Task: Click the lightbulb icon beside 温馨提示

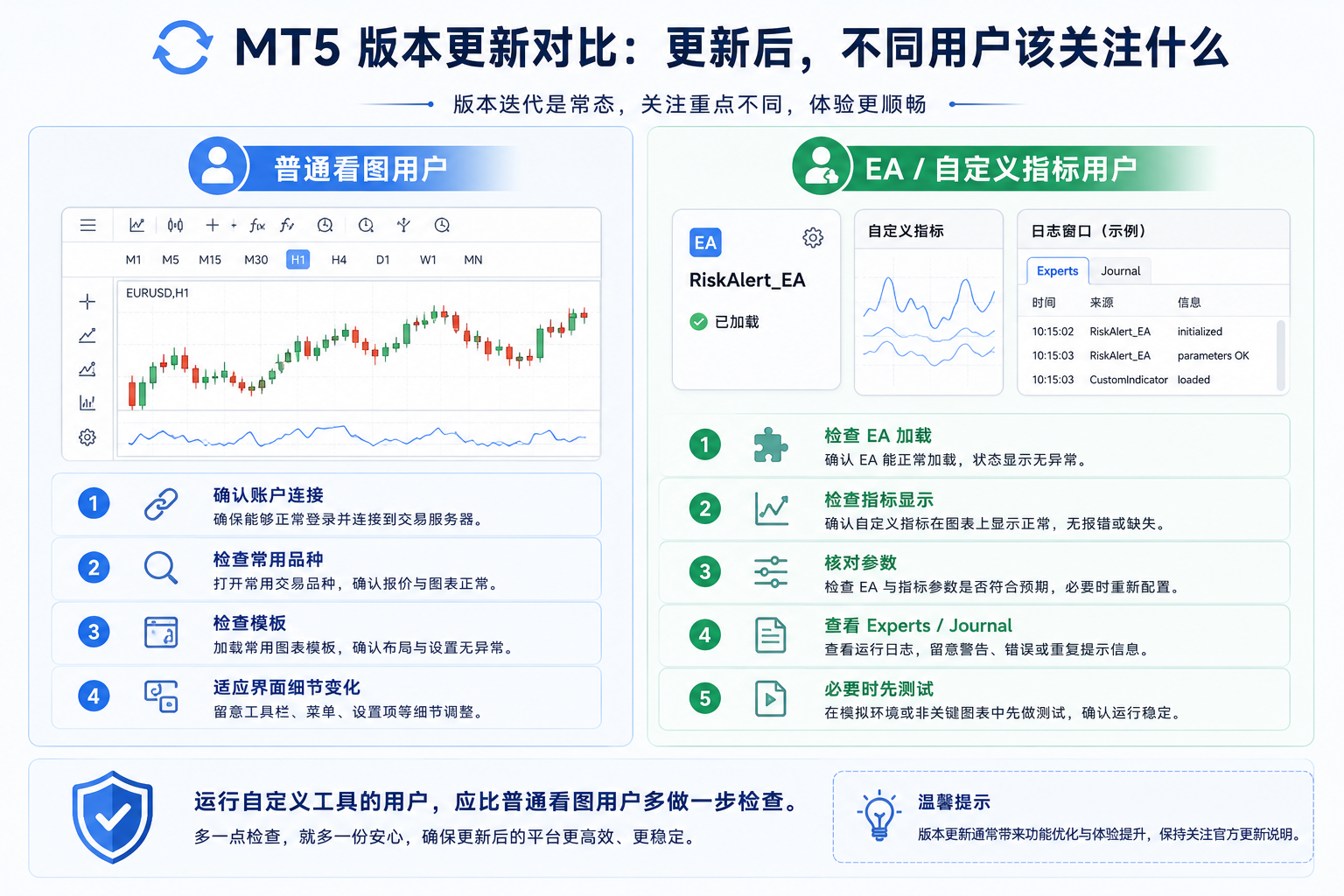Action: (x=878, y=815)
